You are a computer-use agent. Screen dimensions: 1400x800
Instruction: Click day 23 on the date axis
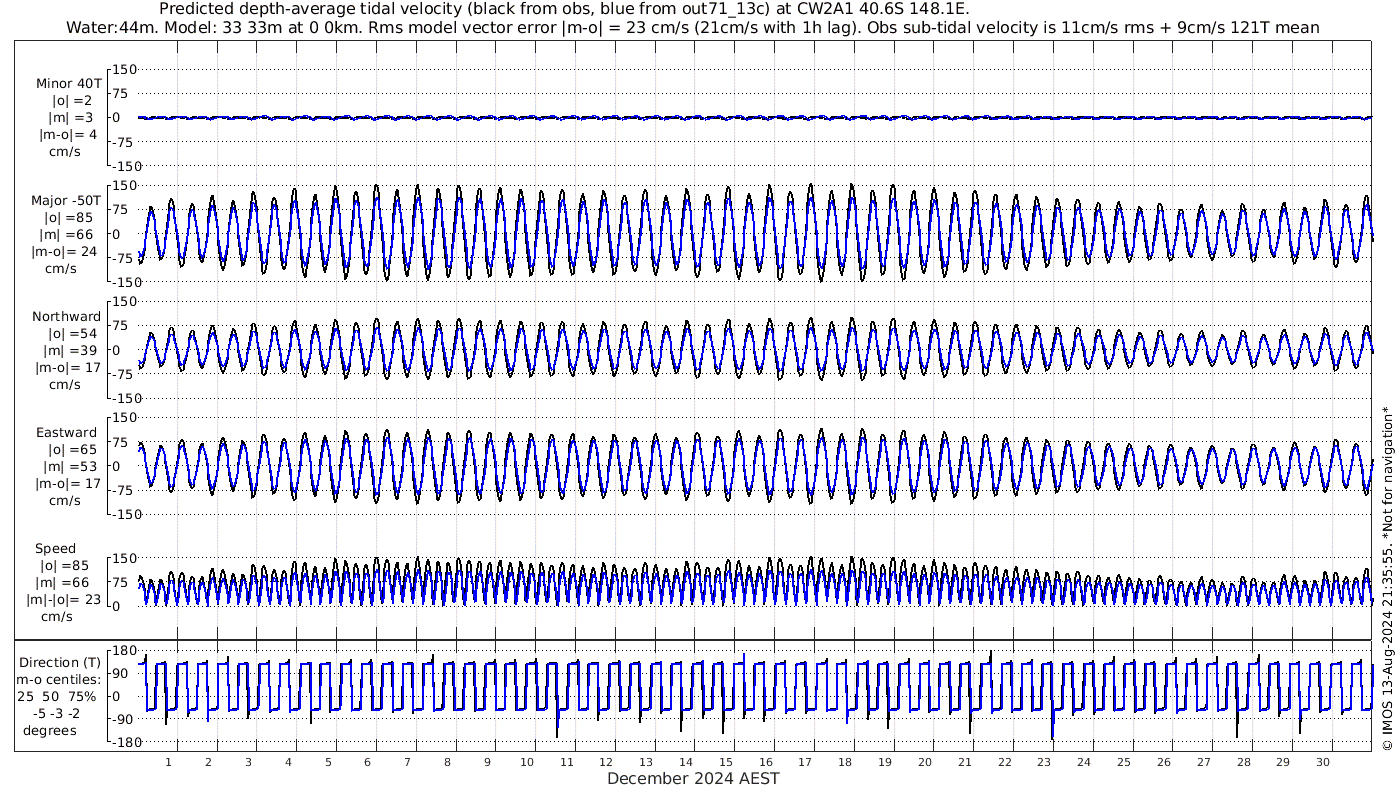[x=1044, y=762]
